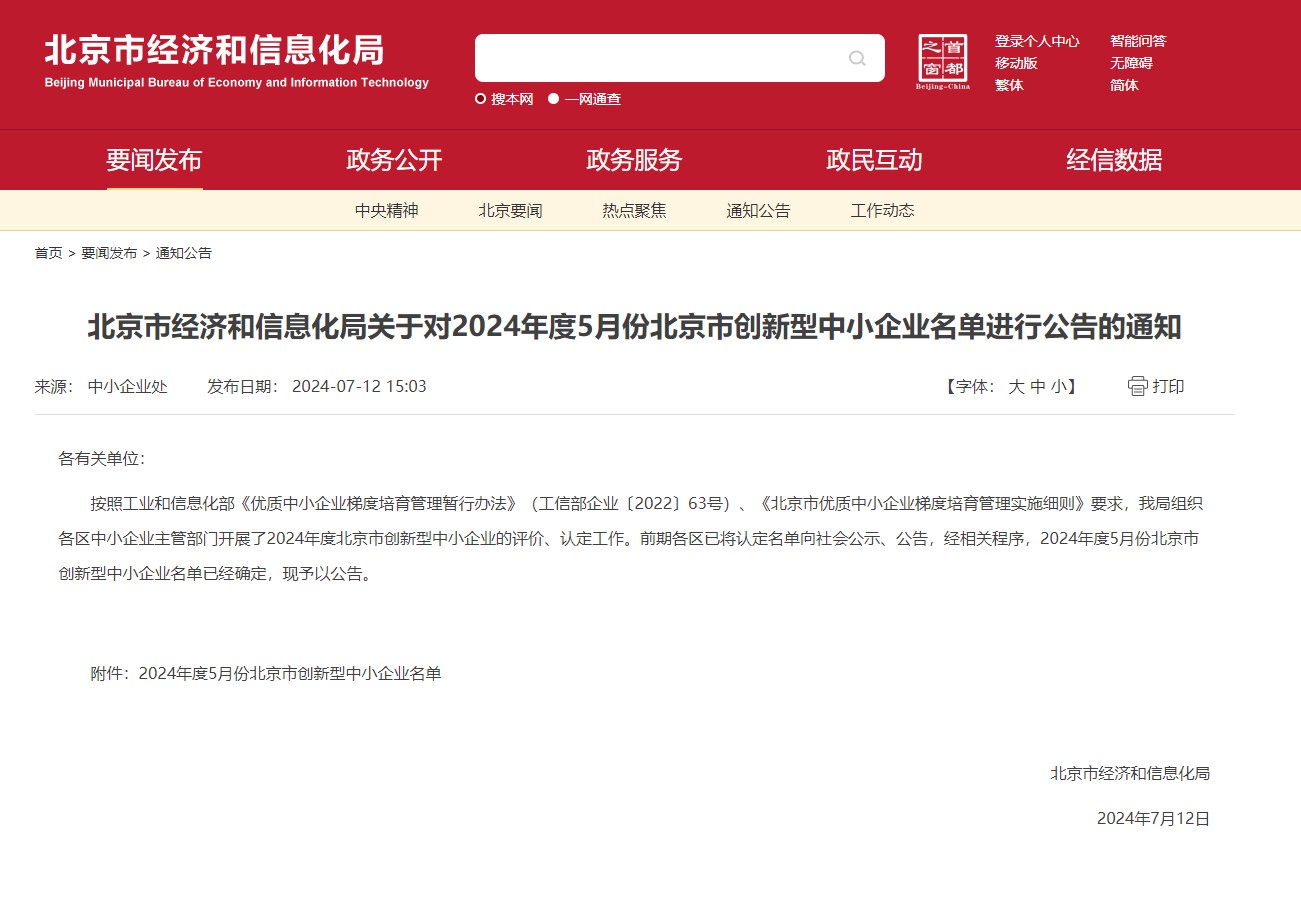This screenshot has width=1301, height=898.
Task: Click the 中央精神 submenu link
Action: 386,211
